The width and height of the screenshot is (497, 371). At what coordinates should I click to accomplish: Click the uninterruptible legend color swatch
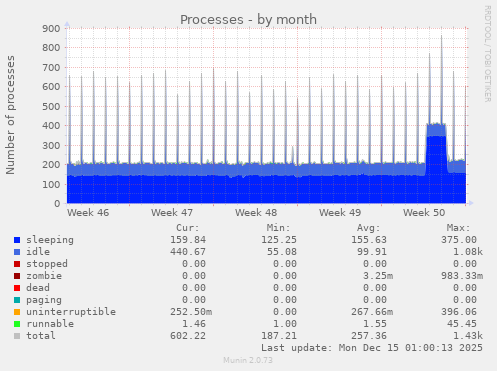point(17,312)
